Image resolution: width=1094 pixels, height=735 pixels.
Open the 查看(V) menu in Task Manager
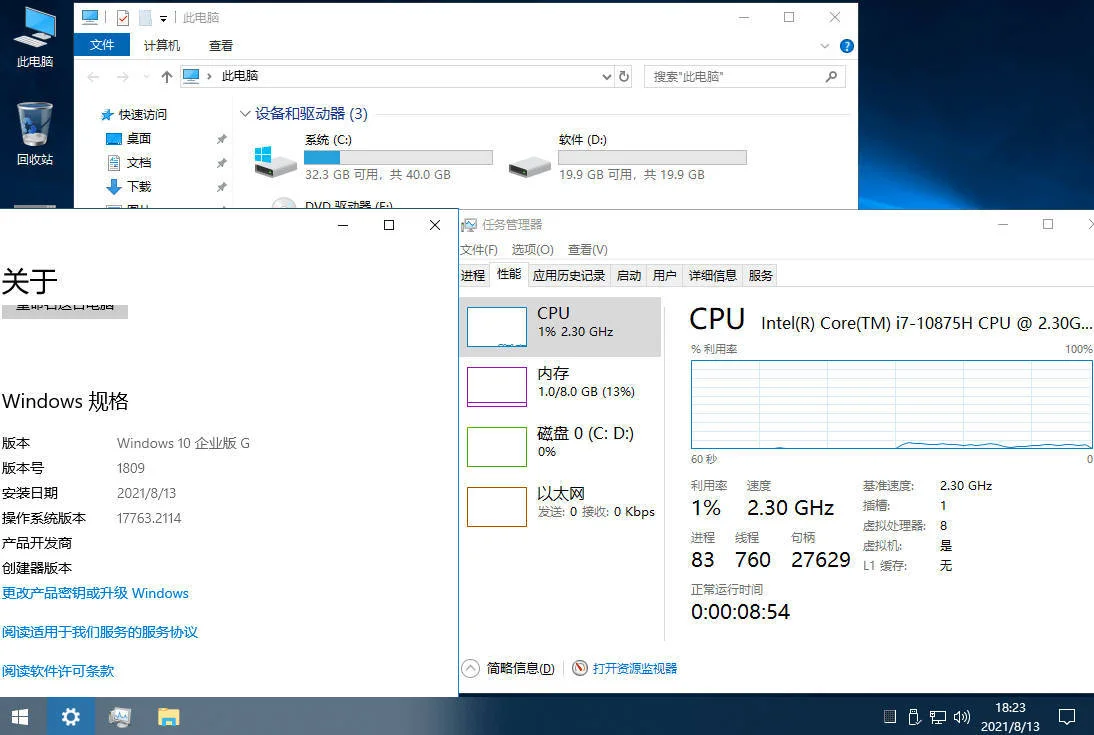[x=586, y=250]
